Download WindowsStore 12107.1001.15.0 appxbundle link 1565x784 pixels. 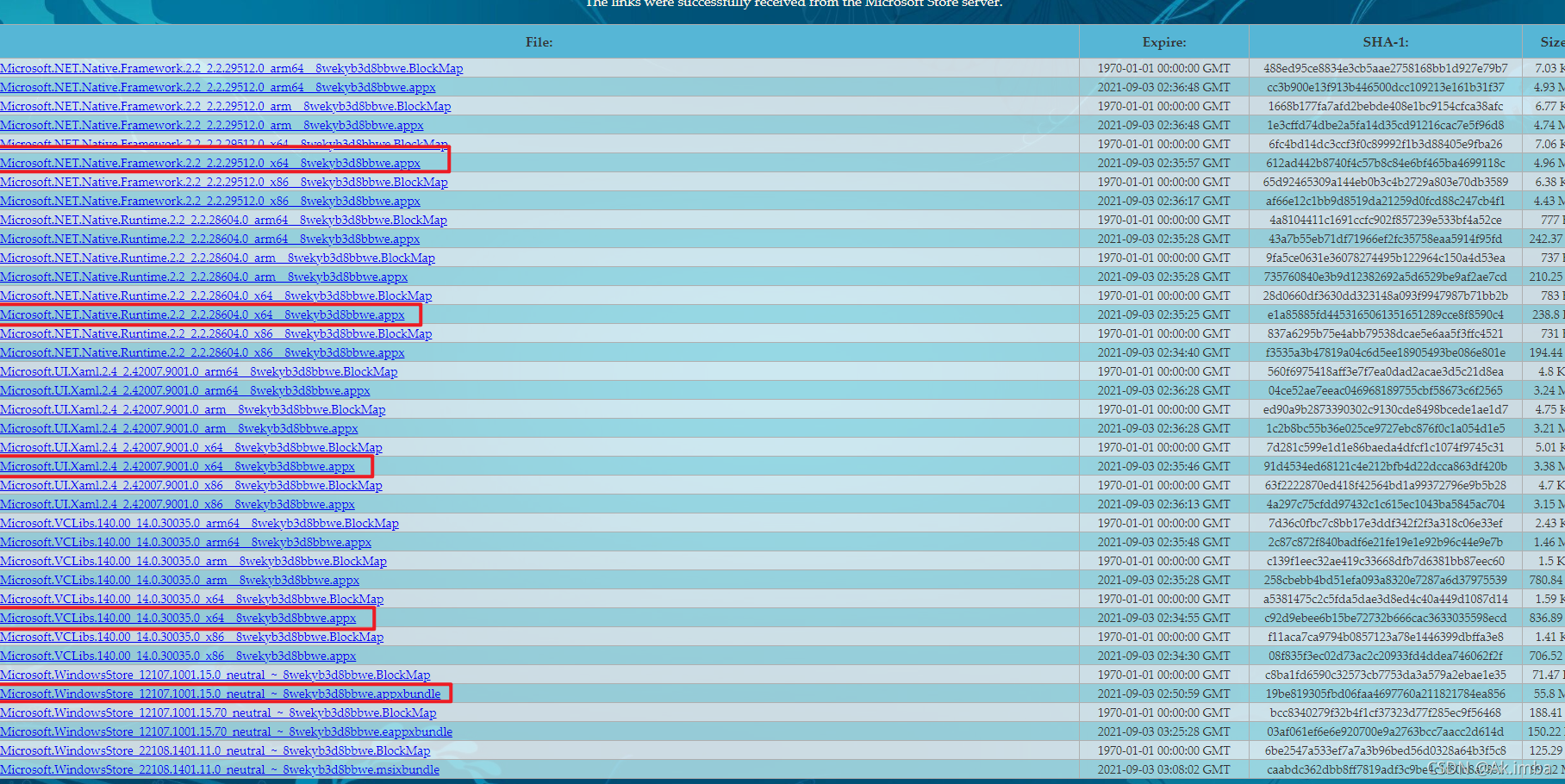[x=221, y=694]
